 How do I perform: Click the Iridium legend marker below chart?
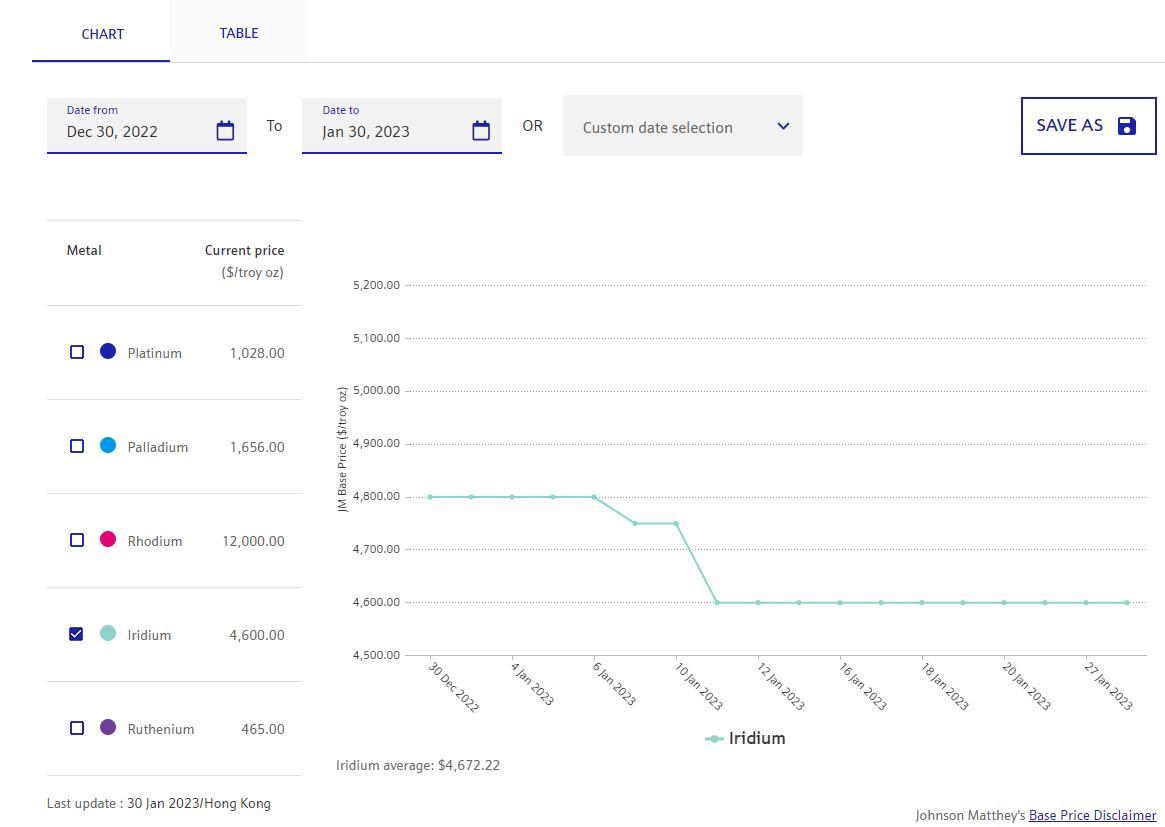[x=714, y=739]
